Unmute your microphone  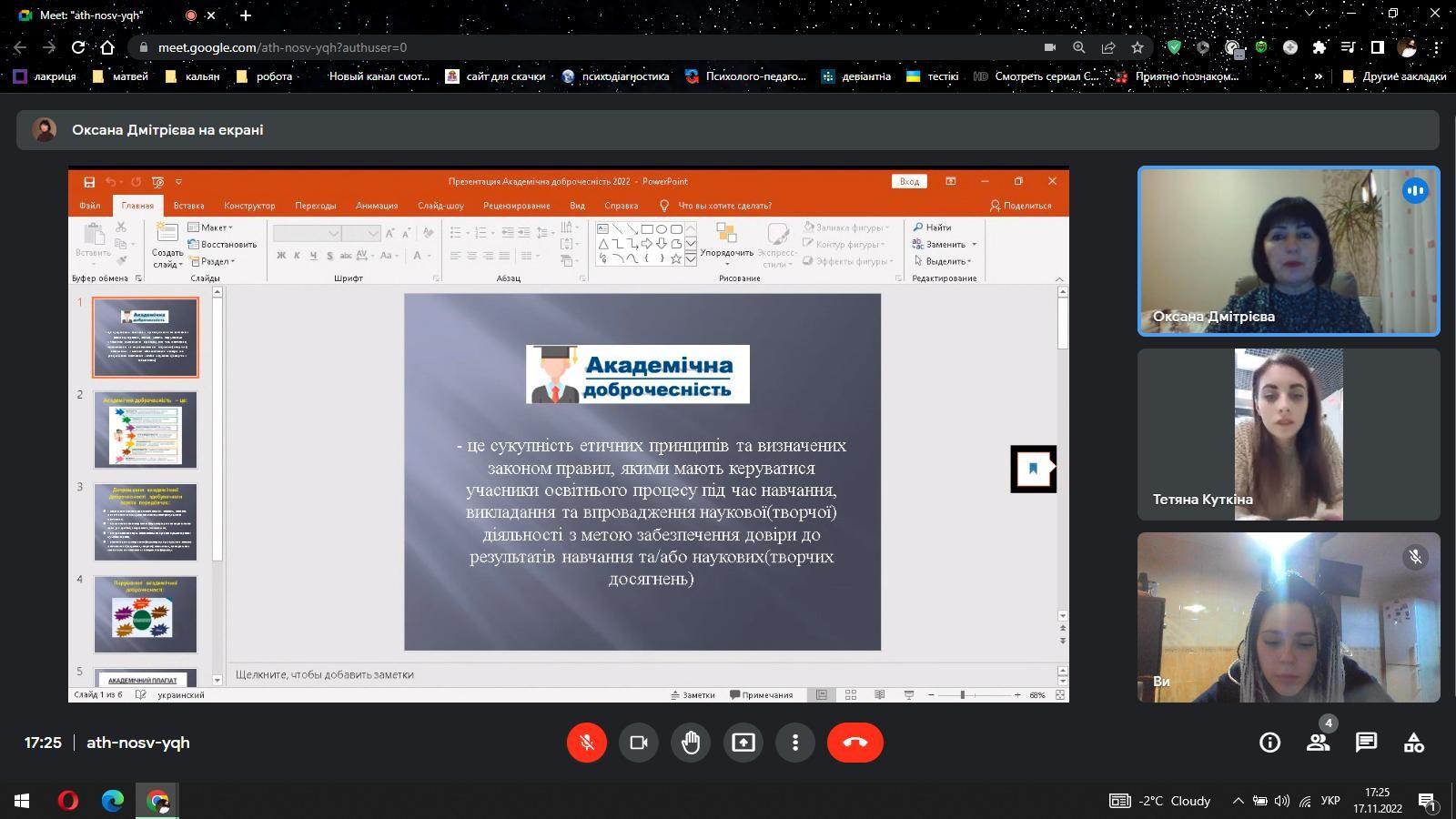587,743
